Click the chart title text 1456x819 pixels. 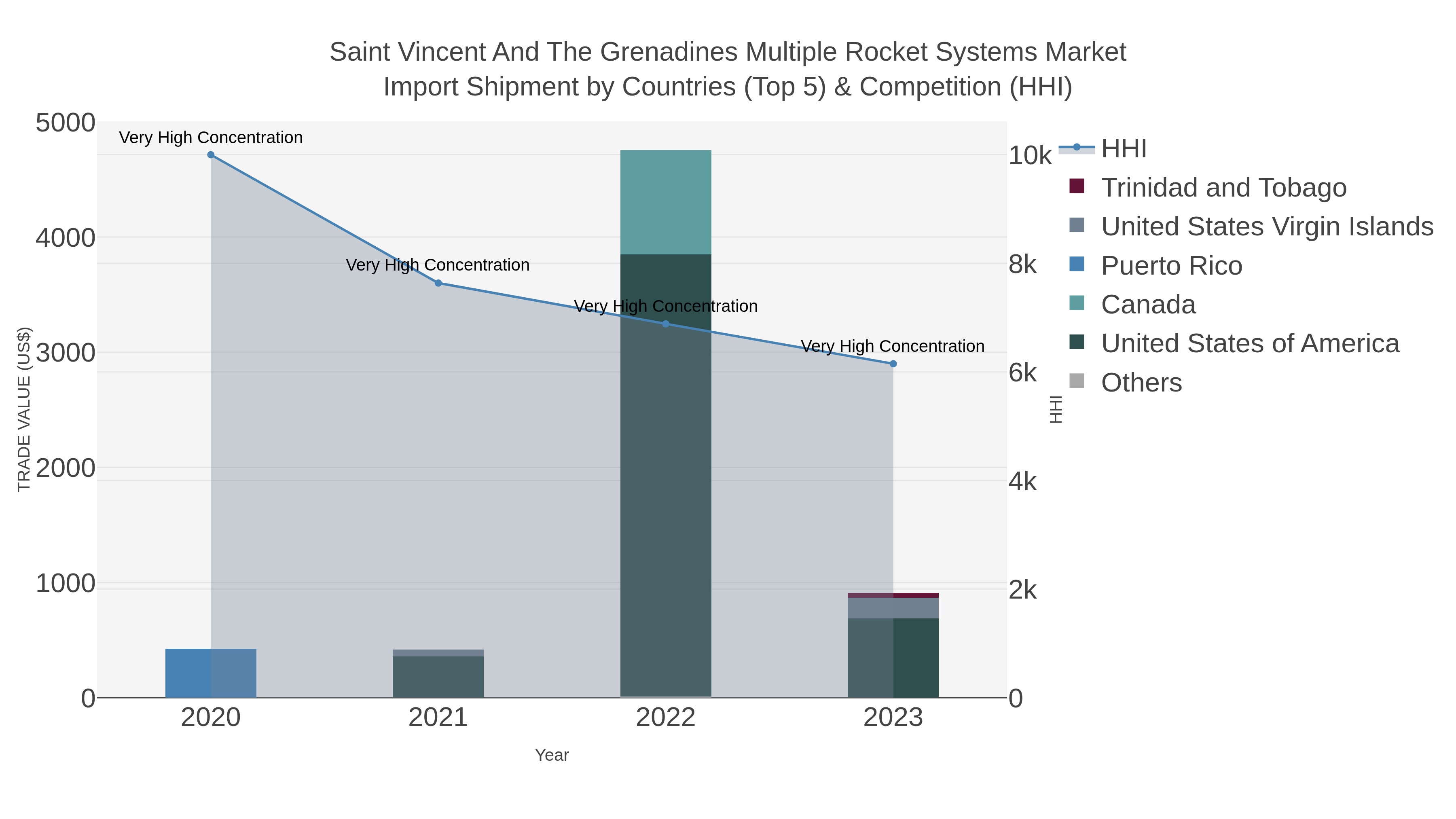tap(728, 70)
